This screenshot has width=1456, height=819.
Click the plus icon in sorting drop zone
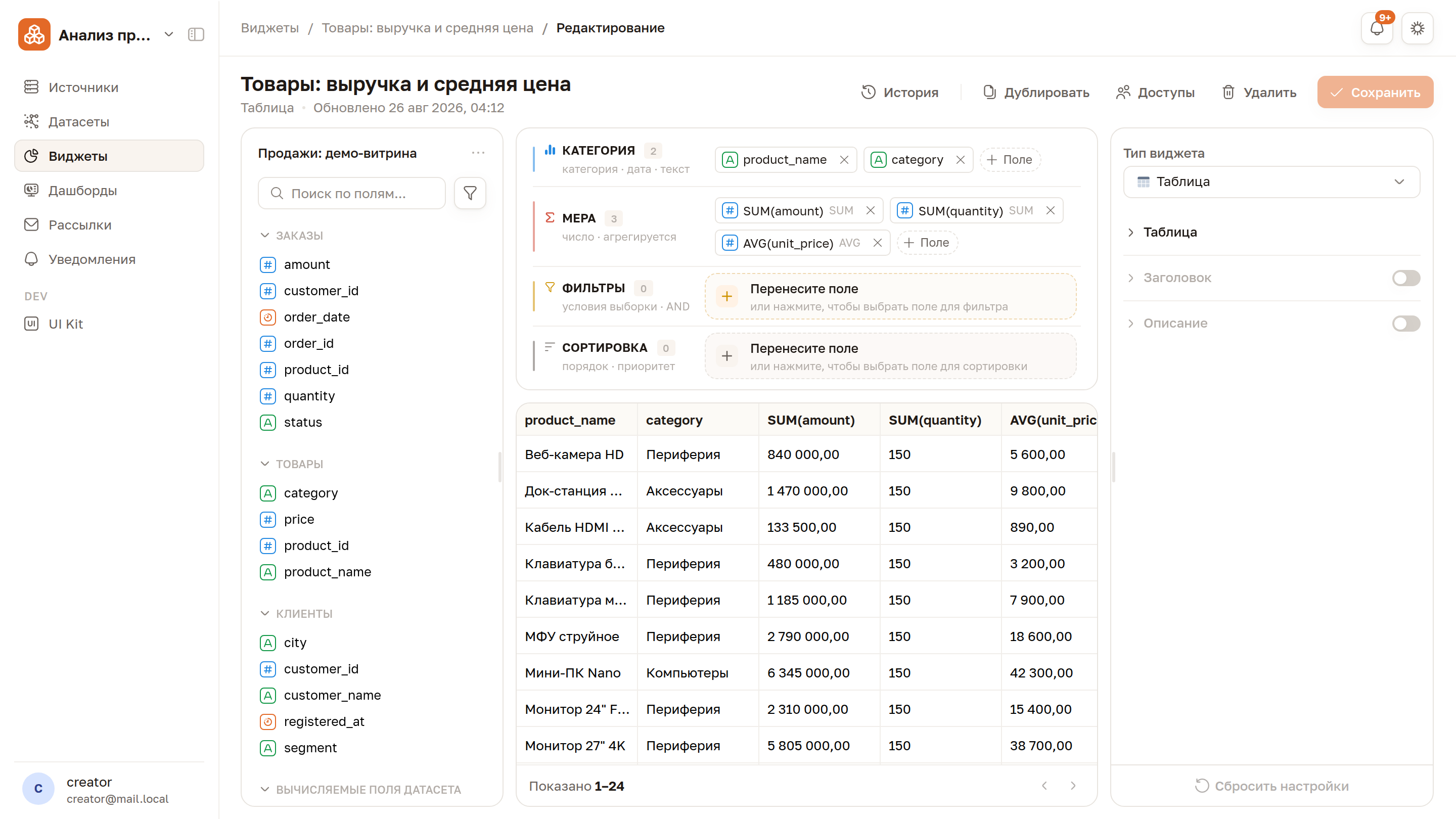[727, 356]
